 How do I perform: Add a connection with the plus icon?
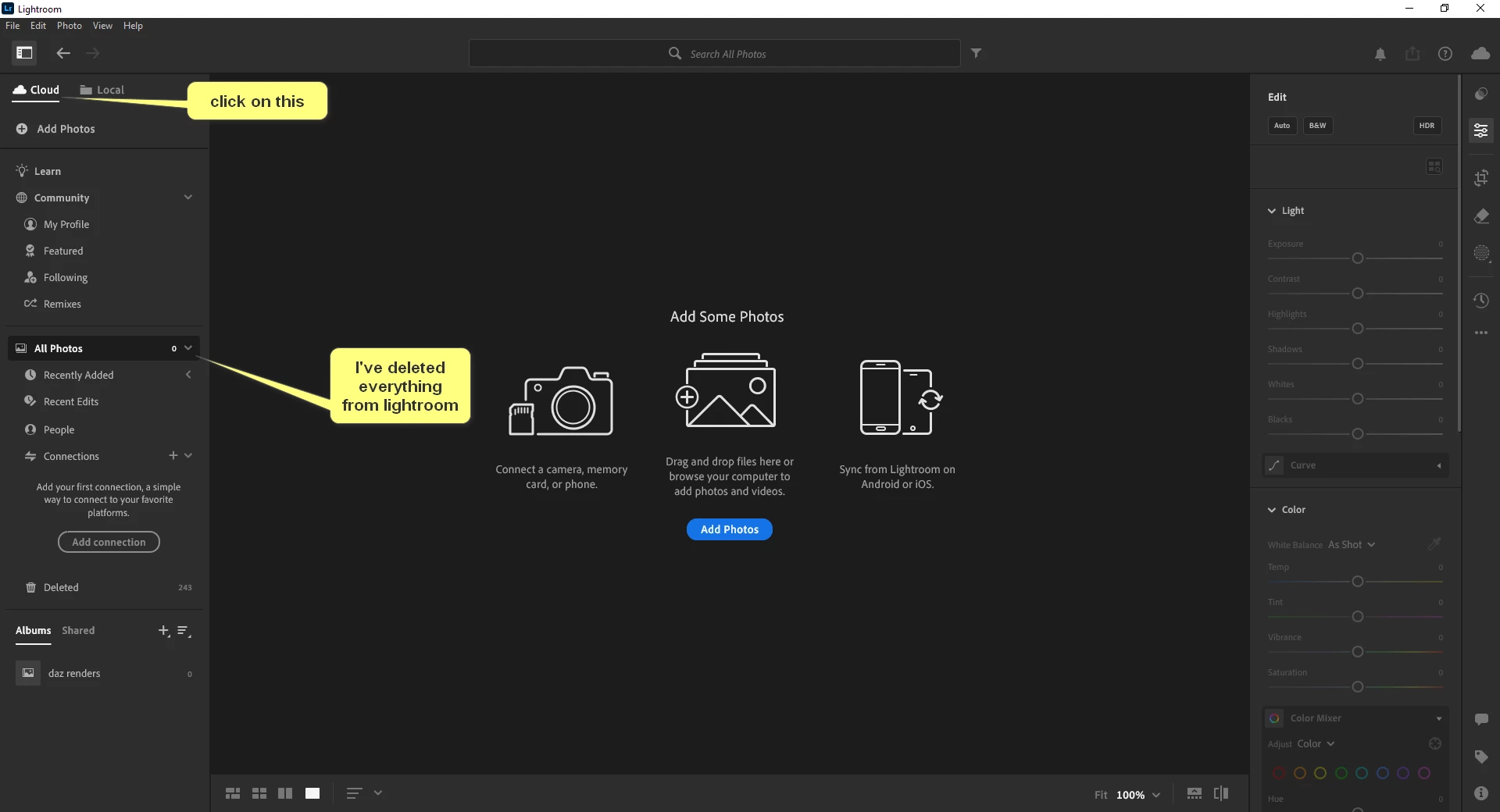[x=173, y=455]
